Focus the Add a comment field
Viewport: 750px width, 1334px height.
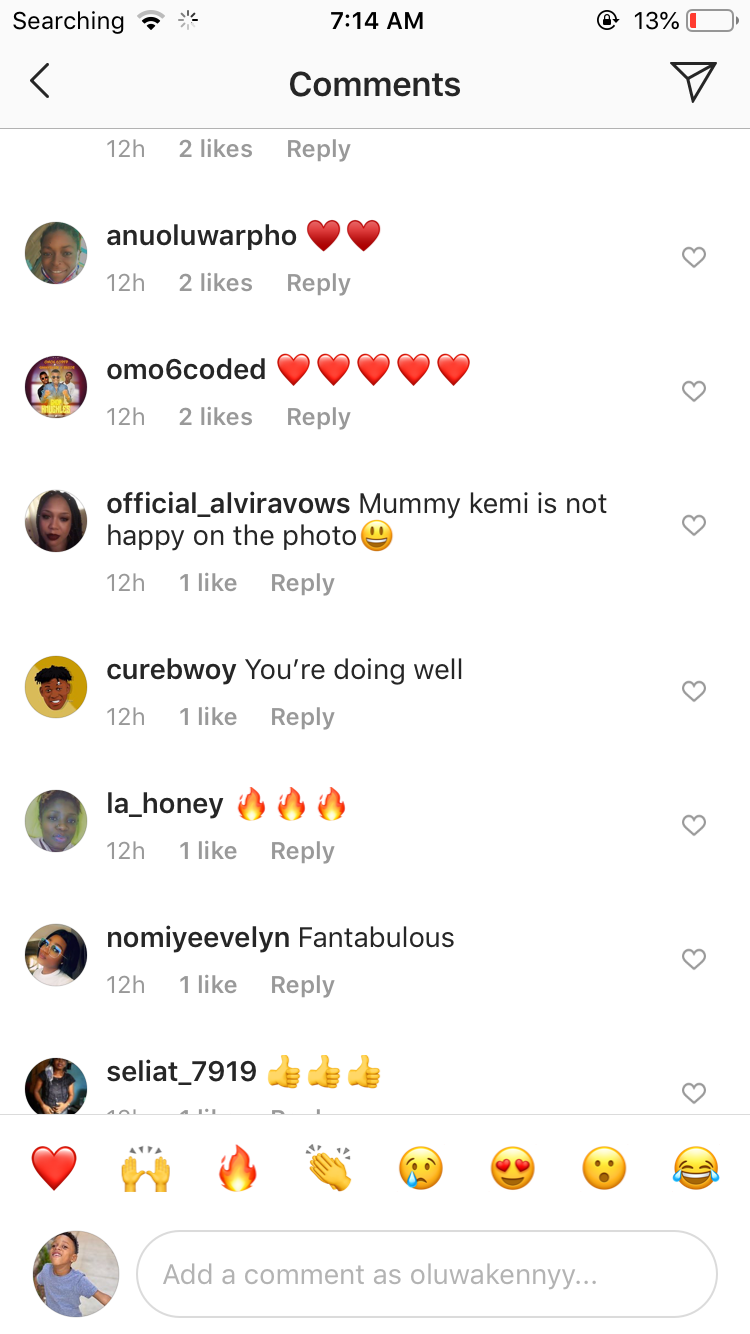427,1274
